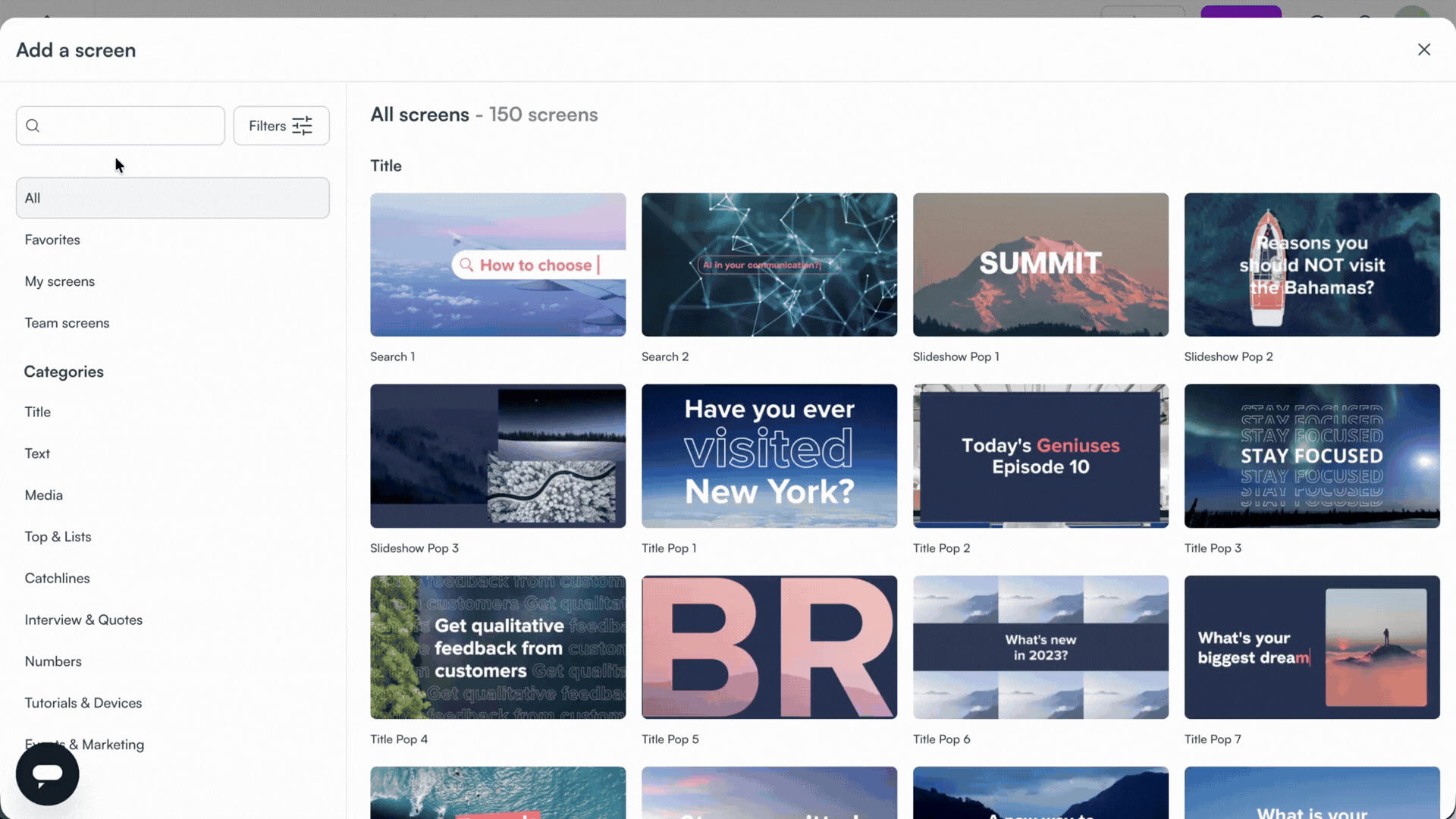Screen dimensions: 1456x819
Task: Choose the Slideshow Pop 1 SUMMIT template
Action: [x=1040, y=264]
